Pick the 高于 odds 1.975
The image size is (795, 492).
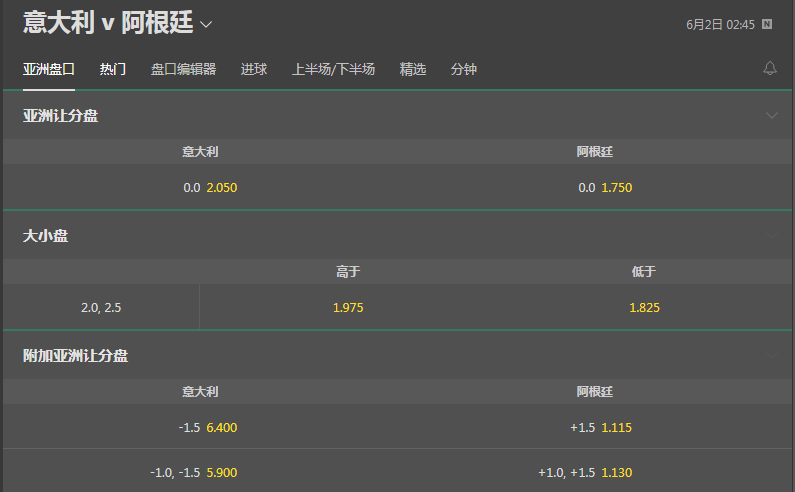[348, 307]
